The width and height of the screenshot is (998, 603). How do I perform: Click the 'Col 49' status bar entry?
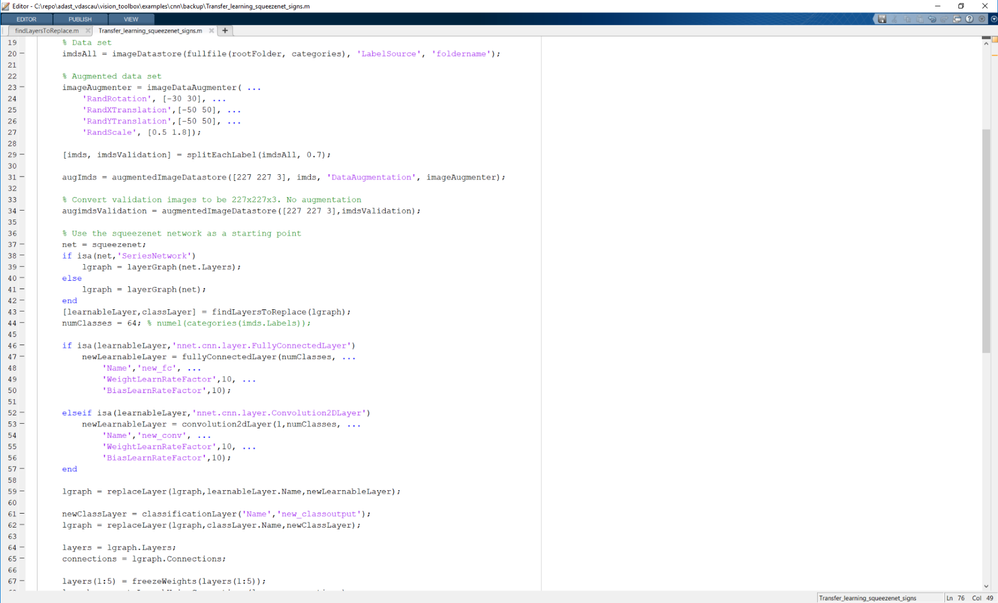[x=983, y=598]
